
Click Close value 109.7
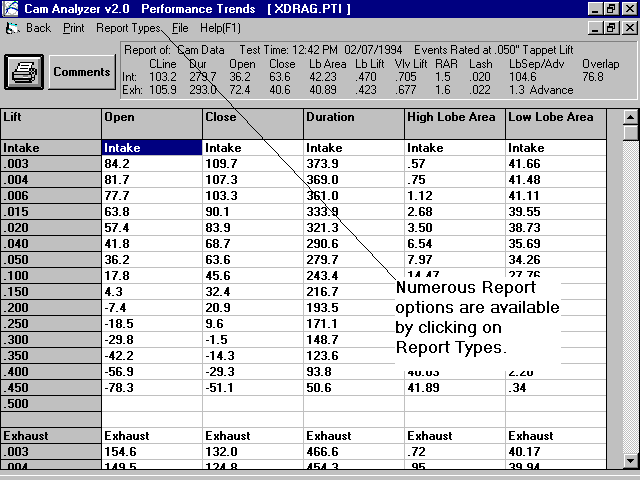point(253,164)
